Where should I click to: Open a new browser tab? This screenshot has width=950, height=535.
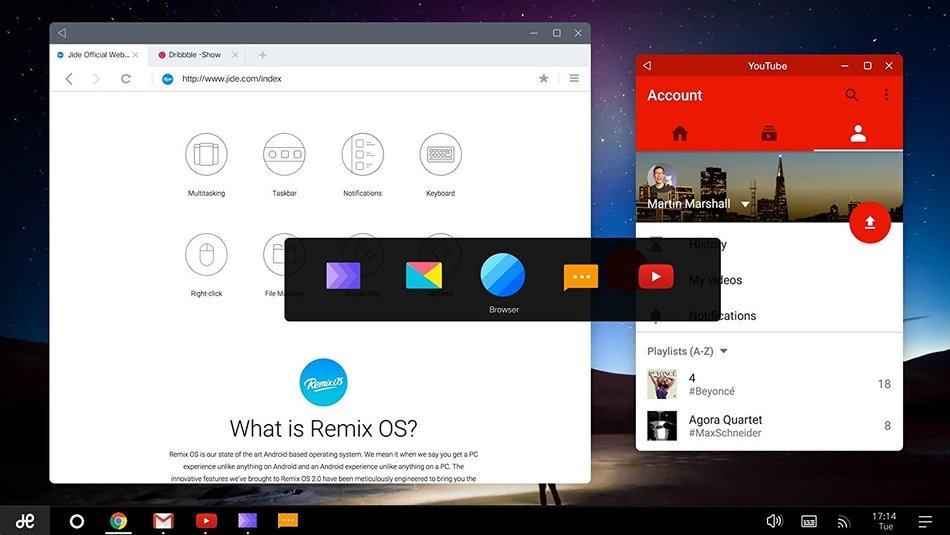262,55
